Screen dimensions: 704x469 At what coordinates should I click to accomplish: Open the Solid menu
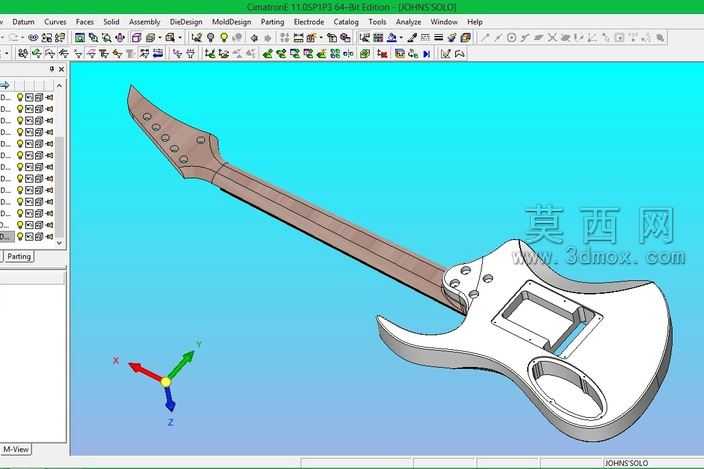111,22
